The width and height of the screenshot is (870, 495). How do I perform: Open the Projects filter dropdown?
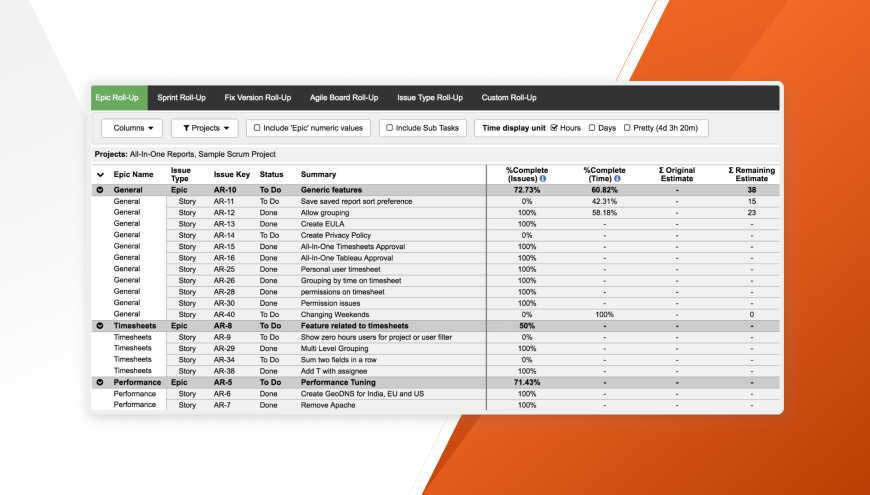205,128
